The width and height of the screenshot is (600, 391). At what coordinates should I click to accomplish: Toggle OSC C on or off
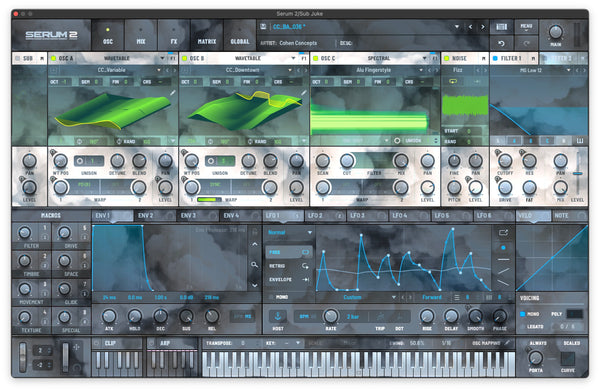pos(316,58)
